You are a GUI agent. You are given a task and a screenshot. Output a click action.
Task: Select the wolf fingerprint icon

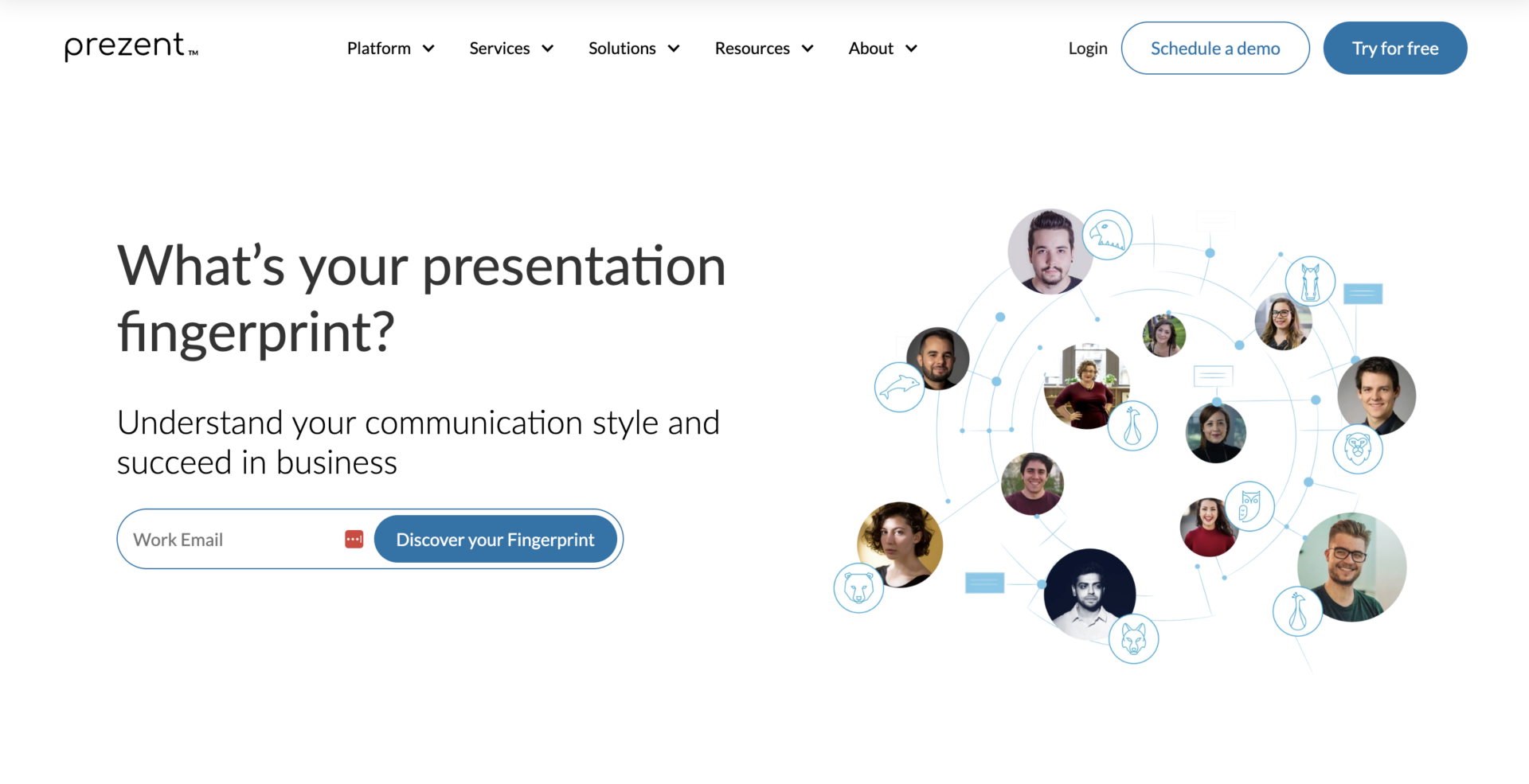(1133, 638)
